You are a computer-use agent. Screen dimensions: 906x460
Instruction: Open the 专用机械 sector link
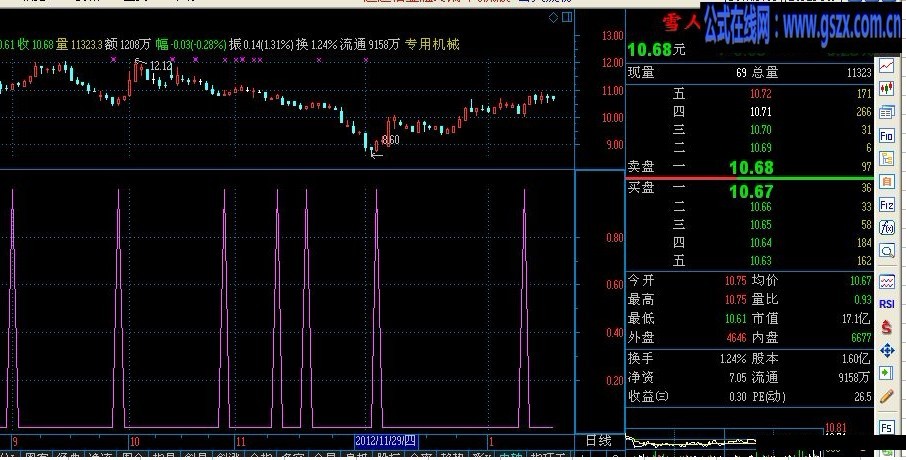432,44
